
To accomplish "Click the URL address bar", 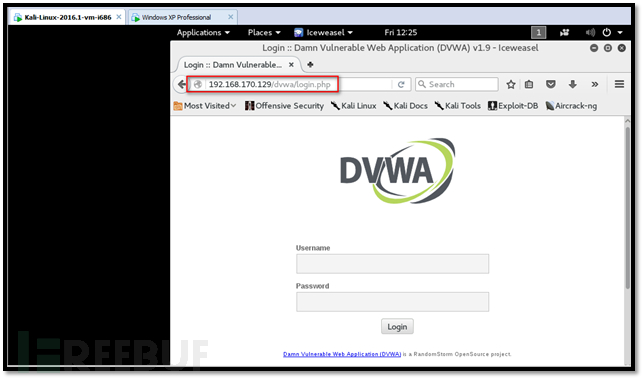I will (x=299, y=84).
